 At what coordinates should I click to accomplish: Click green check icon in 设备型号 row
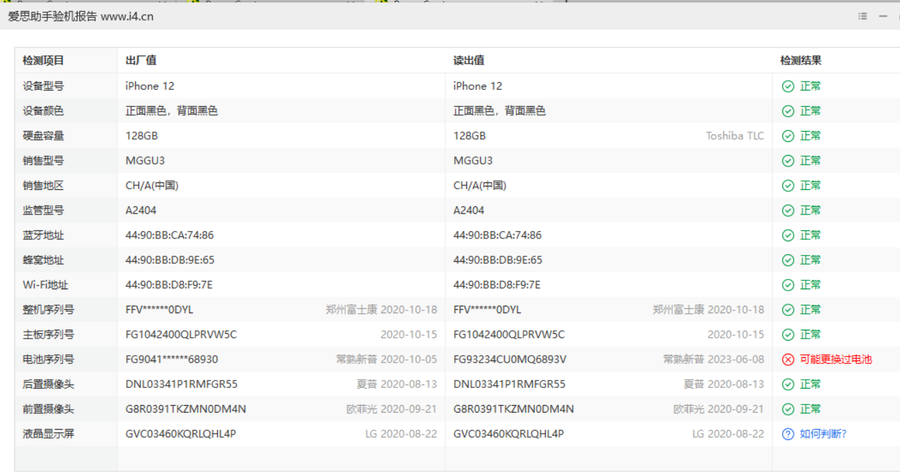tap(788, 86)
